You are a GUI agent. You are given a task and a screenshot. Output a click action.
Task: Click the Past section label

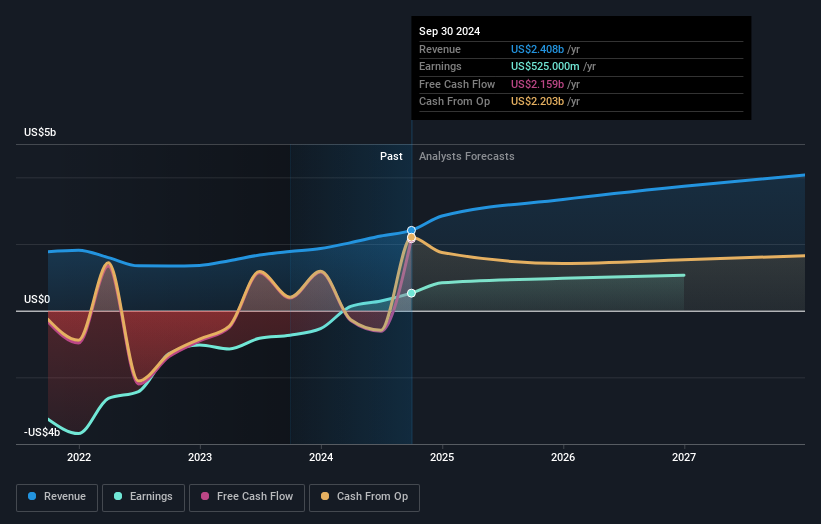[391, 156]
